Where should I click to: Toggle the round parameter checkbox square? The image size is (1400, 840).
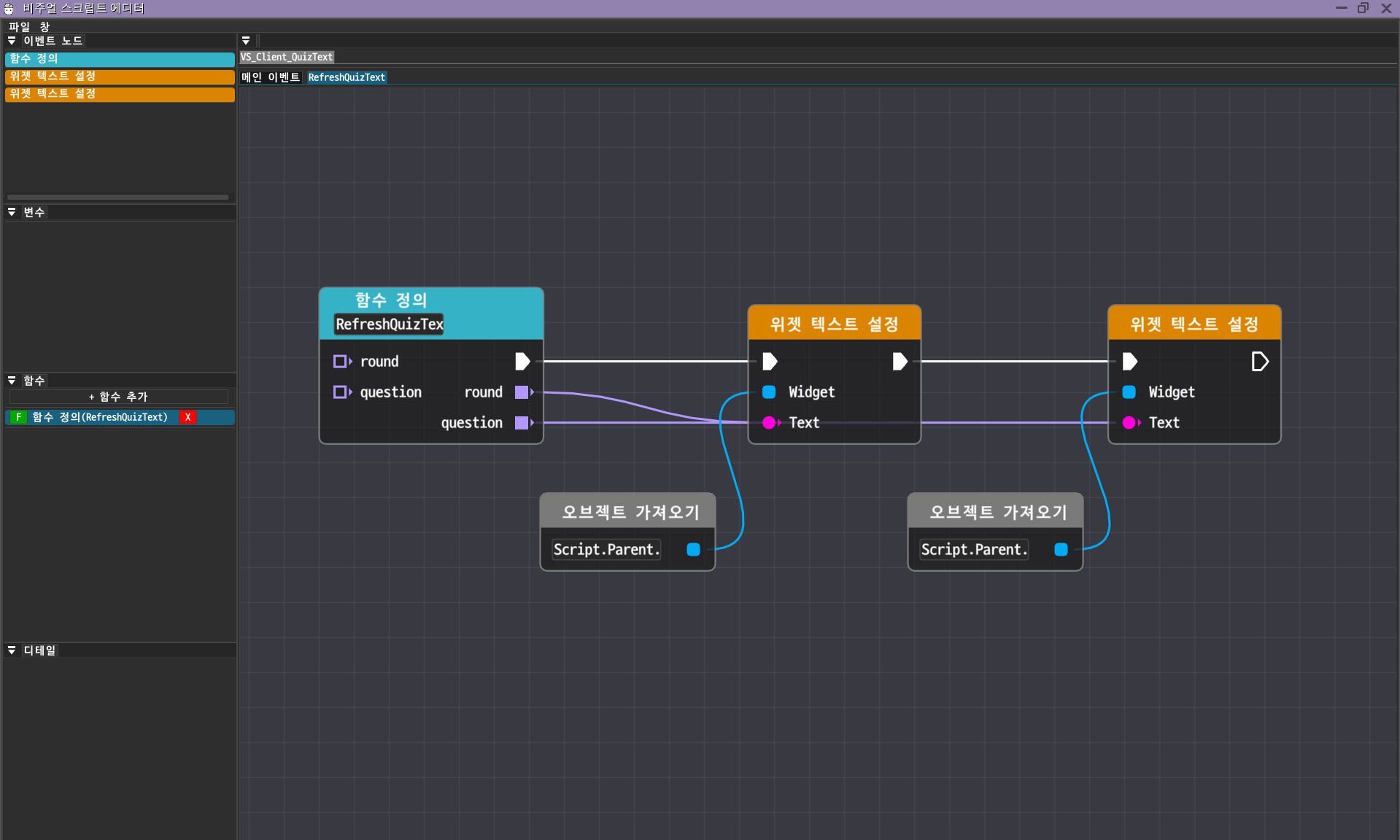[340, 362]
